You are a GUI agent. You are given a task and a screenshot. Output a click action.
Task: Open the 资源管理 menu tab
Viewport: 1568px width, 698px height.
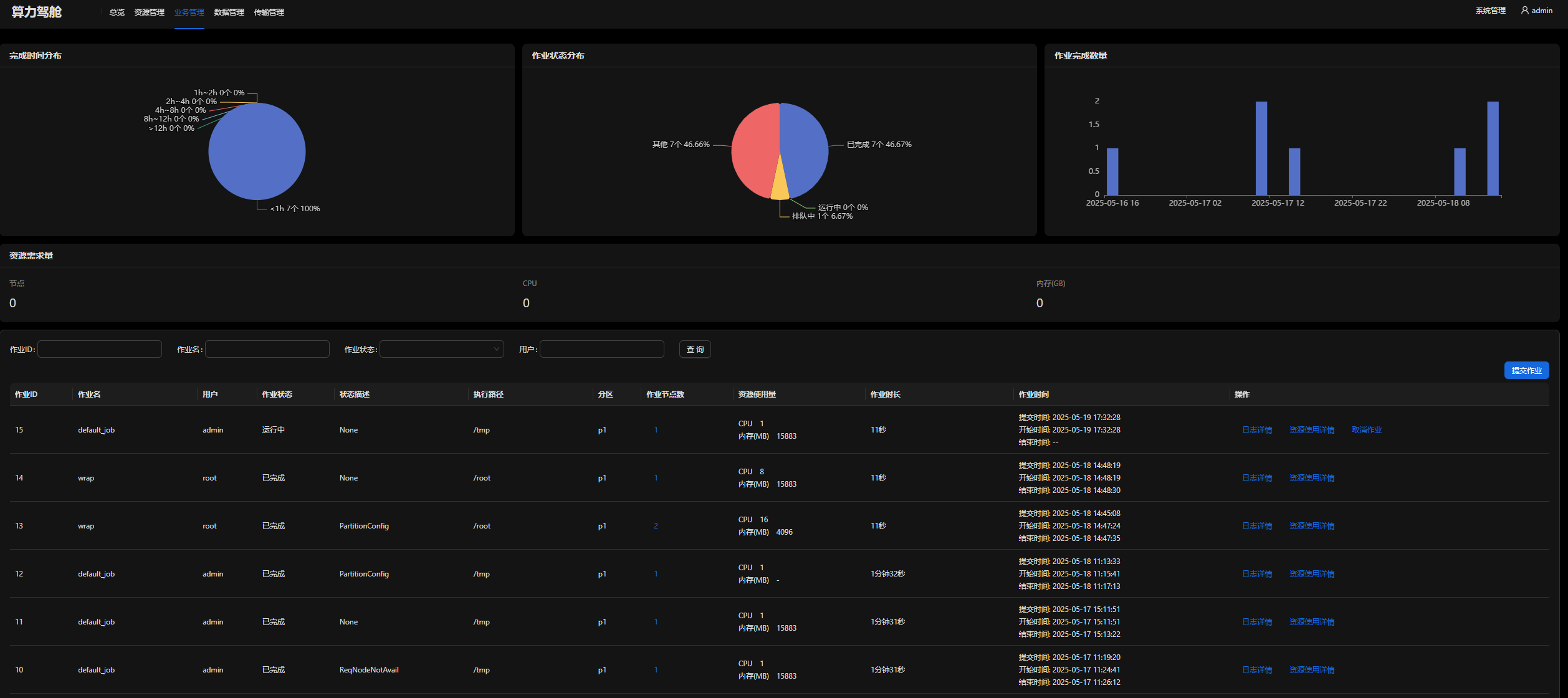149,12
